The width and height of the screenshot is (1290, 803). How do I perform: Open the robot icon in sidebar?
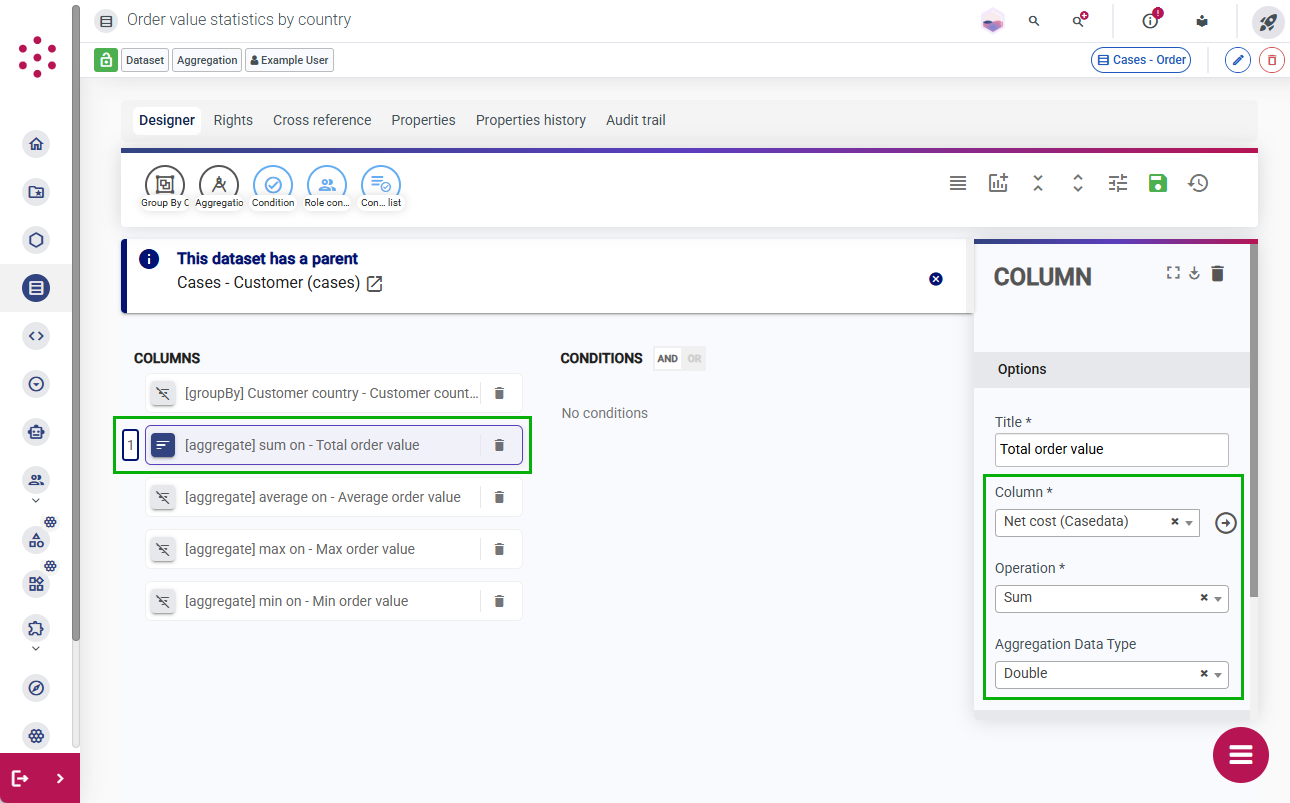[36, 432]
